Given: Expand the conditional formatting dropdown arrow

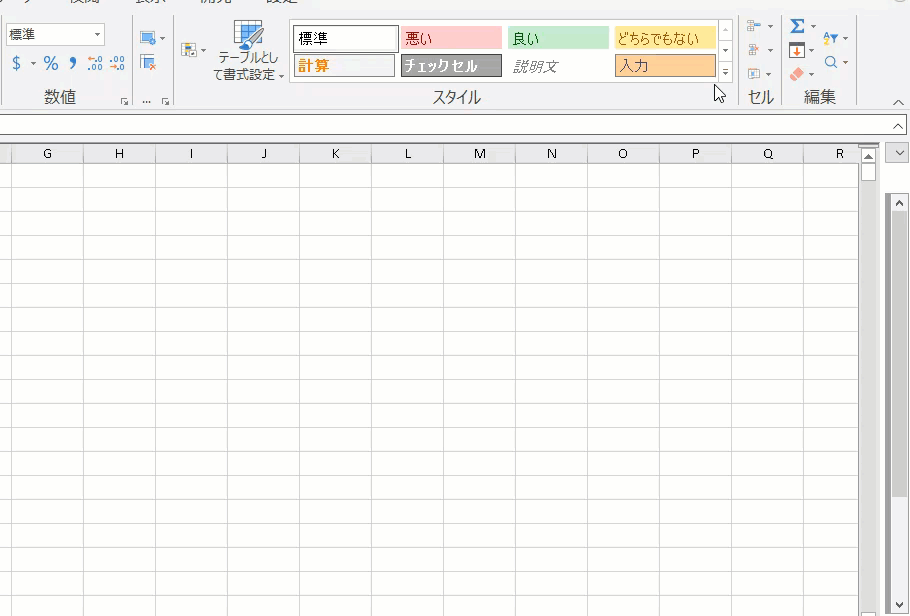Looking at the screenshot, I should pos(203,51).
